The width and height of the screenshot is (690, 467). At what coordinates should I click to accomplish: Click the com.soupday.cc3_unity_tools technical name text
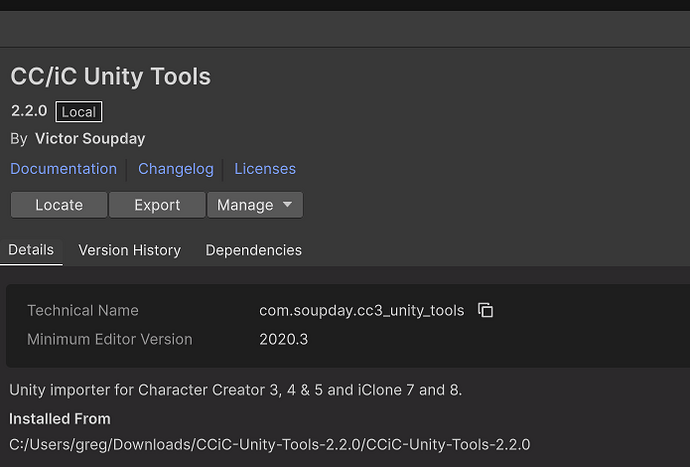click(362, 311)
